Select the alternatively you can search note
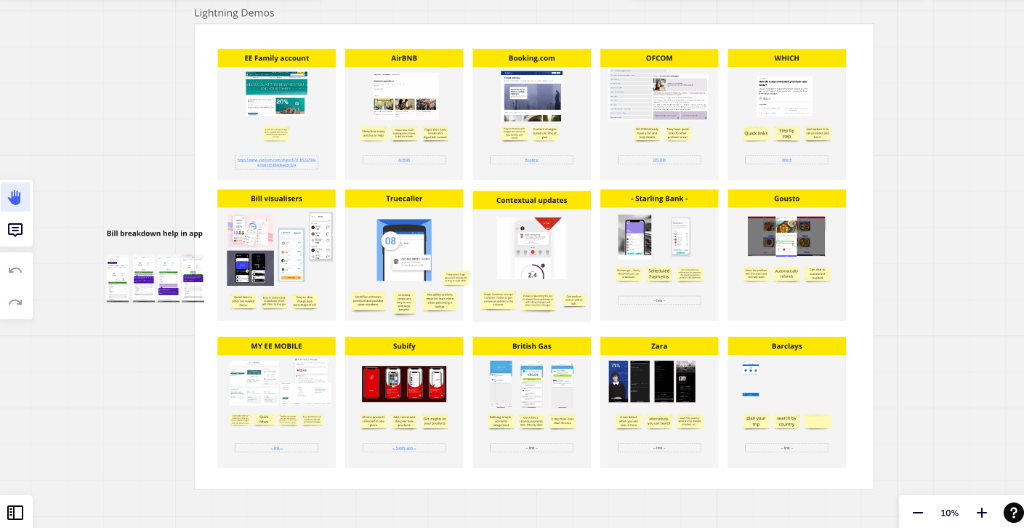 click(x=659, y=421)
